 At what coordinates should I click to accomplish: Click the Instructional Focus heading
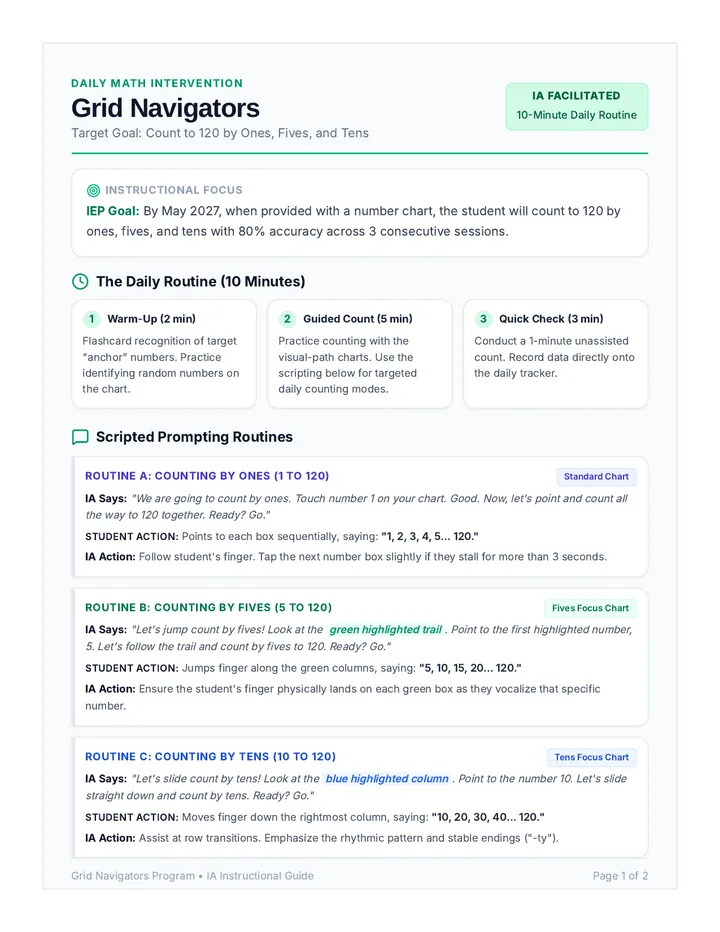[x=174, y=190]
